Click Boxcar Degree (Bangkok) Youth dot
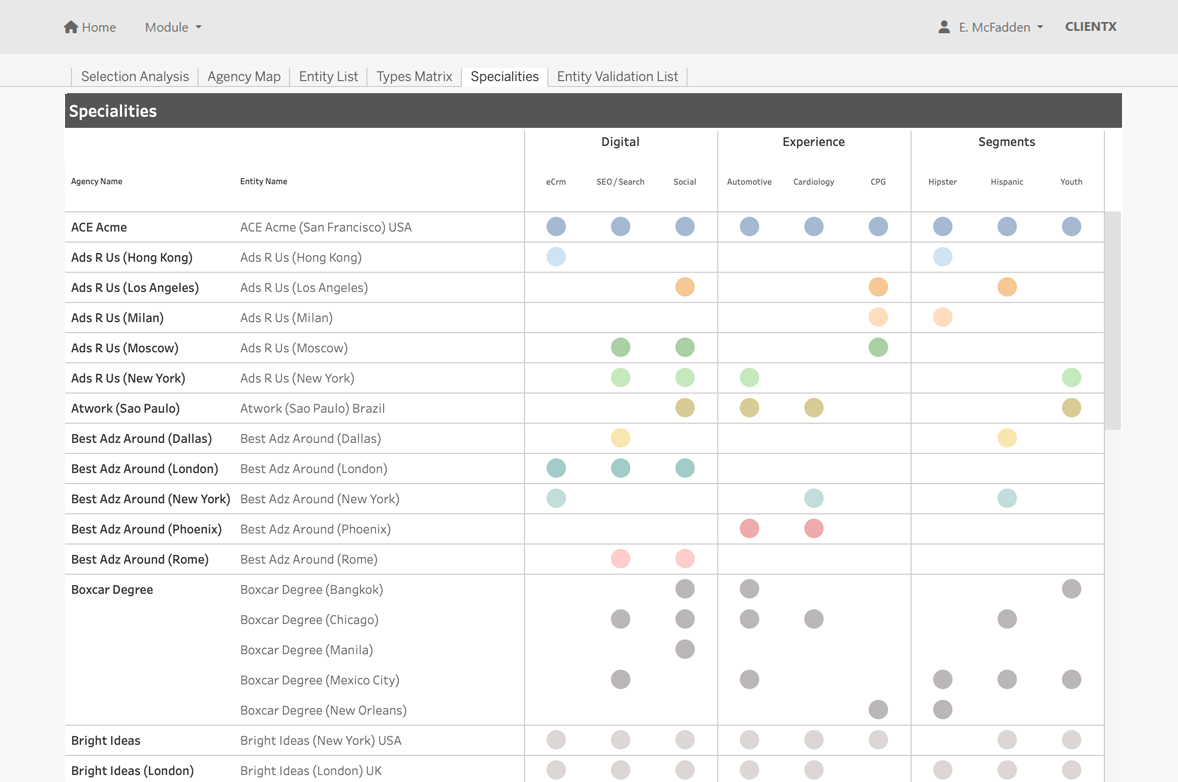Screen dimensions: 1178x782 click(x=1071, y=588)
